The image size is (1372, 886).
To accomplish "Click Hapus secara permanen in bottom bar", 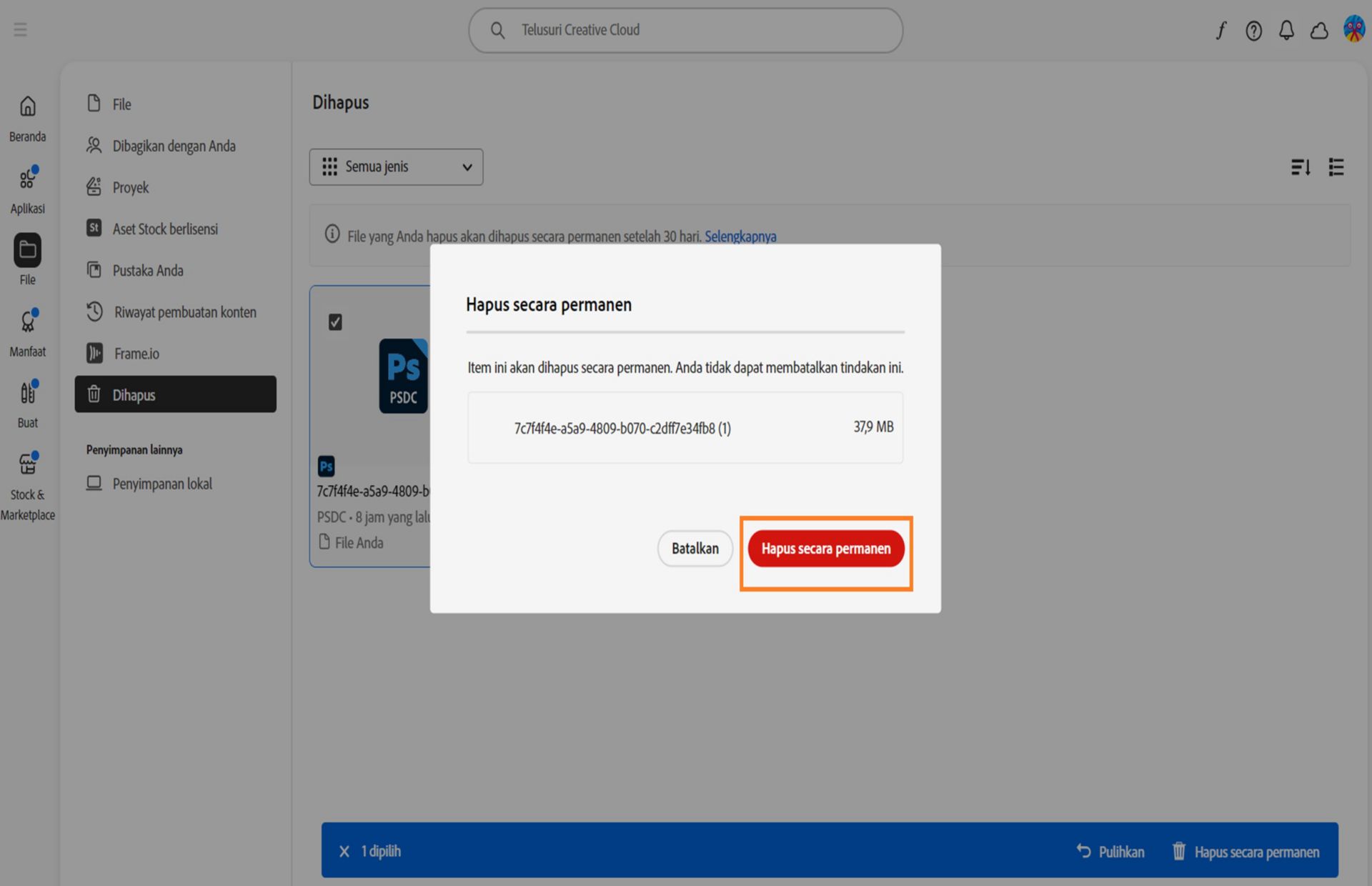I will click(1246, 852).
